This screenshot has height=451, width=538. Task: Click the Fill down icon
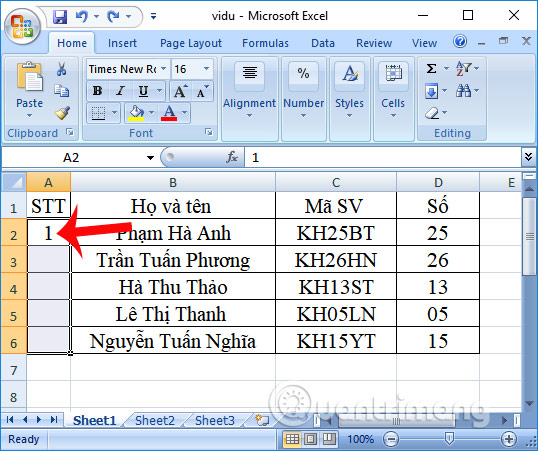(431, 91)
